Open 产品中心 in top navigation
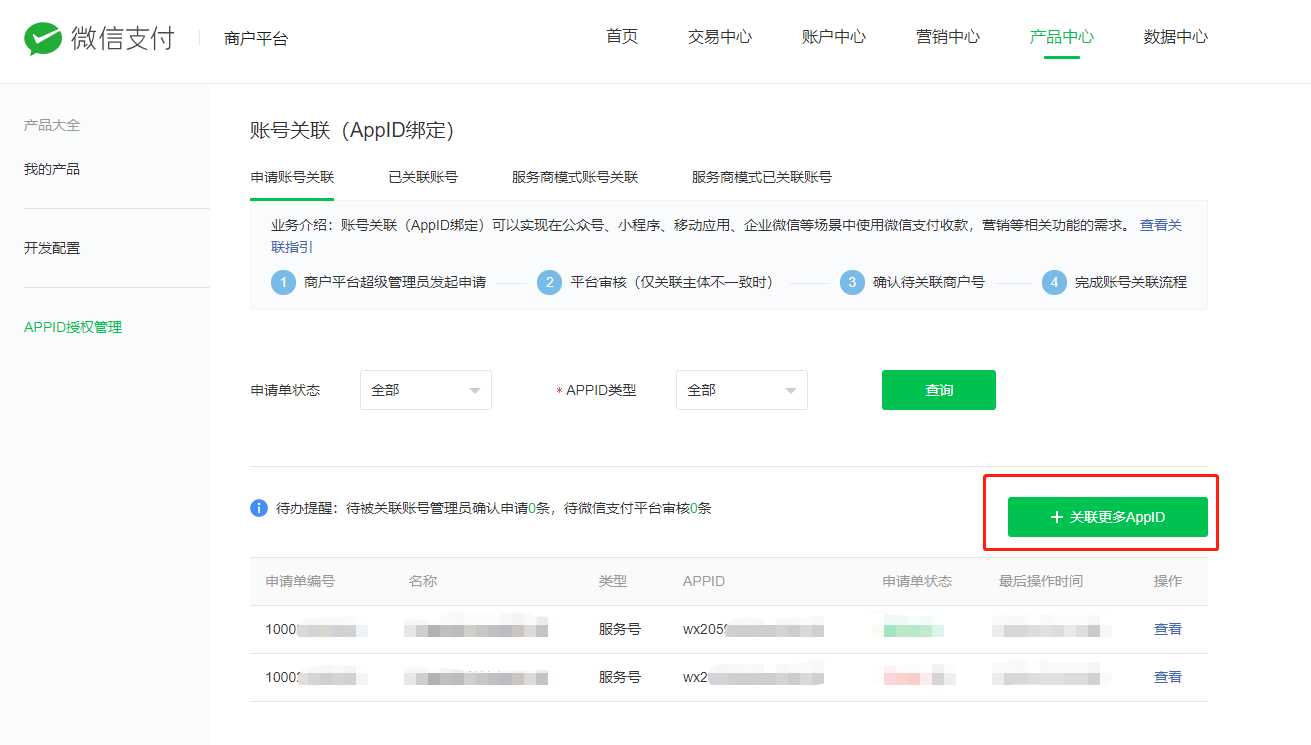1311x745 pixels. 1062,37
